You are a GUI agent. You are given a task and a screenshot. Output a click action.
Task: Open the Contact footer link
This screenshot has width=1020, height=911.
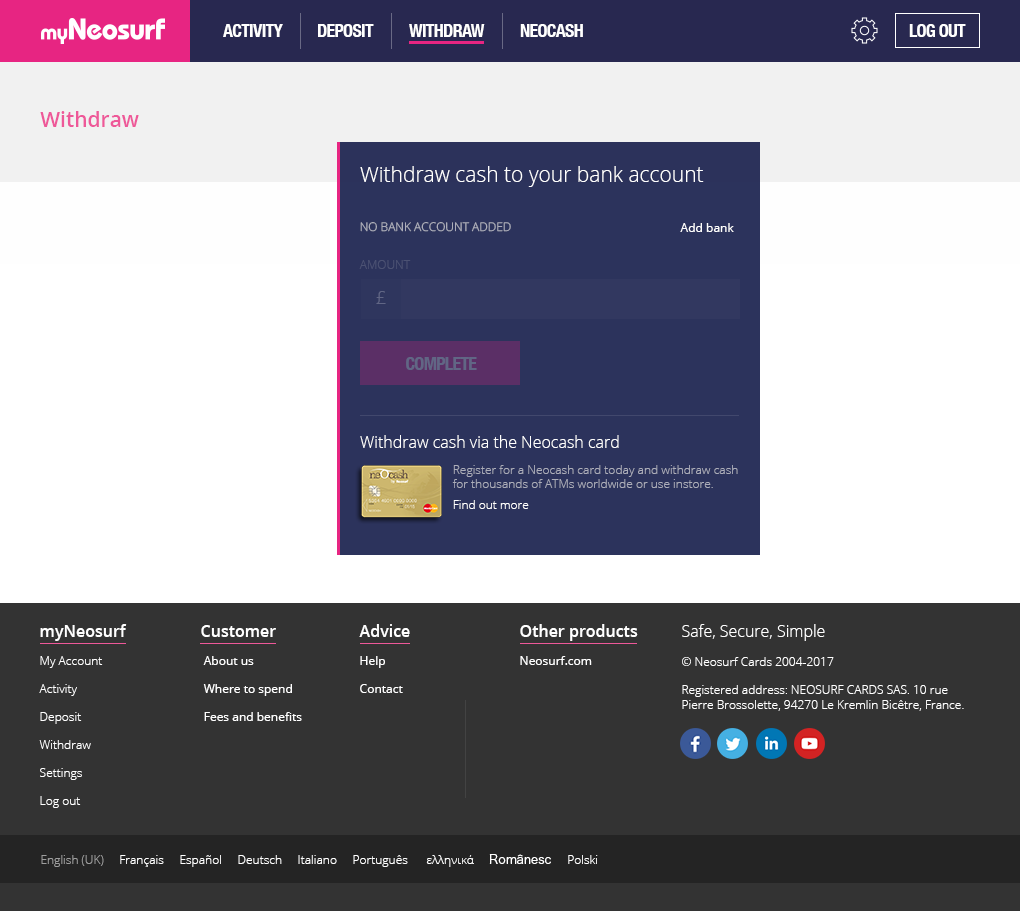pos(381,688)
